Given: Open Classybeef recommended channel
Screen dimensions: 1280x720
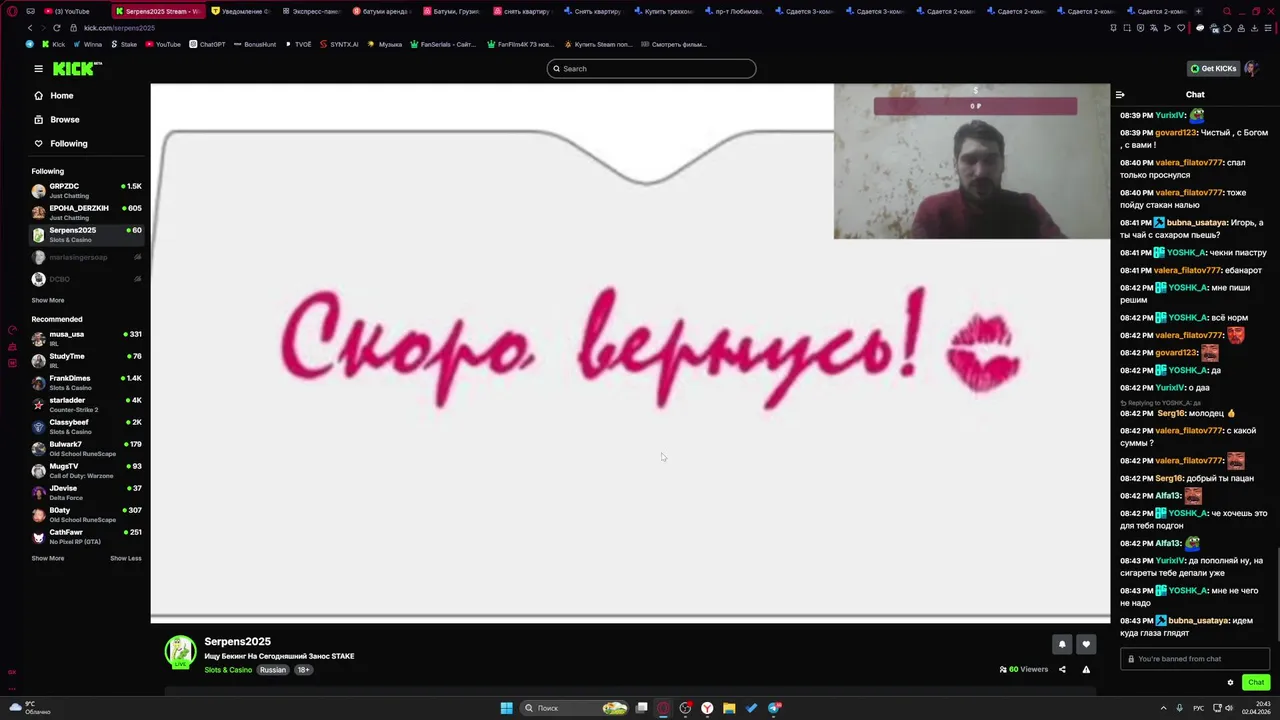Looking at the screenshot, I should 86,426.
